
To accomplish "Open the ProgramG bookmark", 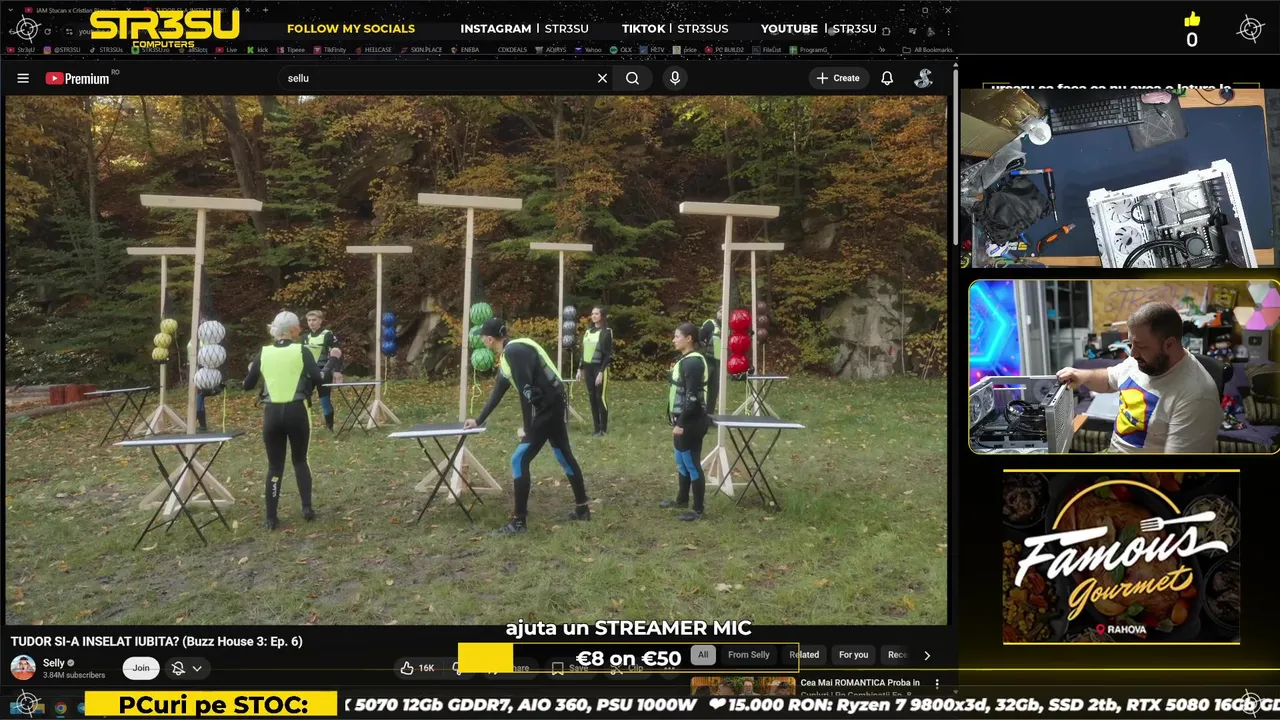I will tap(808, 50).
